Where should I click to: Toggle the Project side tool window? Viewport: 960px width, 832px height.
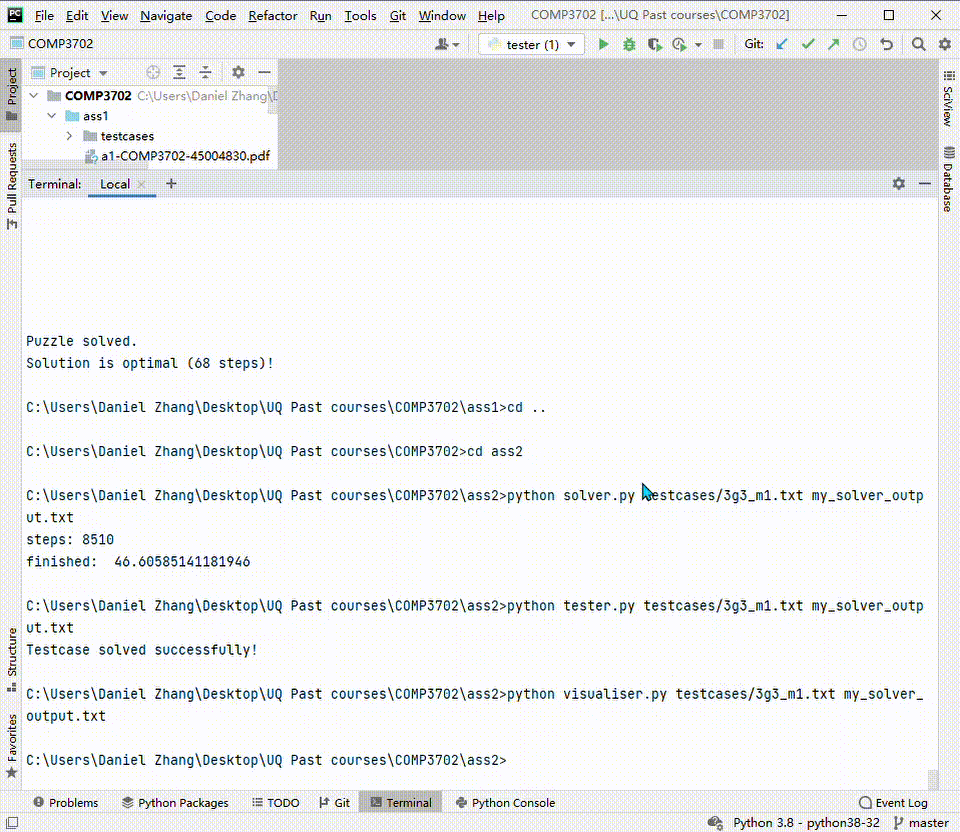[x=11, y=95]
